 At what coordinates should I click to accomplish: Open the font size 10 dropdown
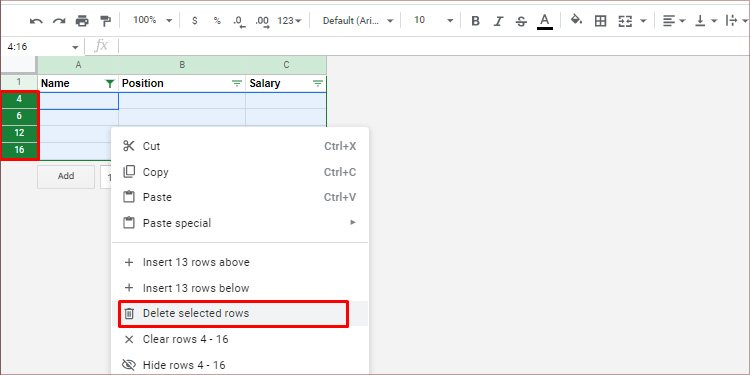pos(433,21)
